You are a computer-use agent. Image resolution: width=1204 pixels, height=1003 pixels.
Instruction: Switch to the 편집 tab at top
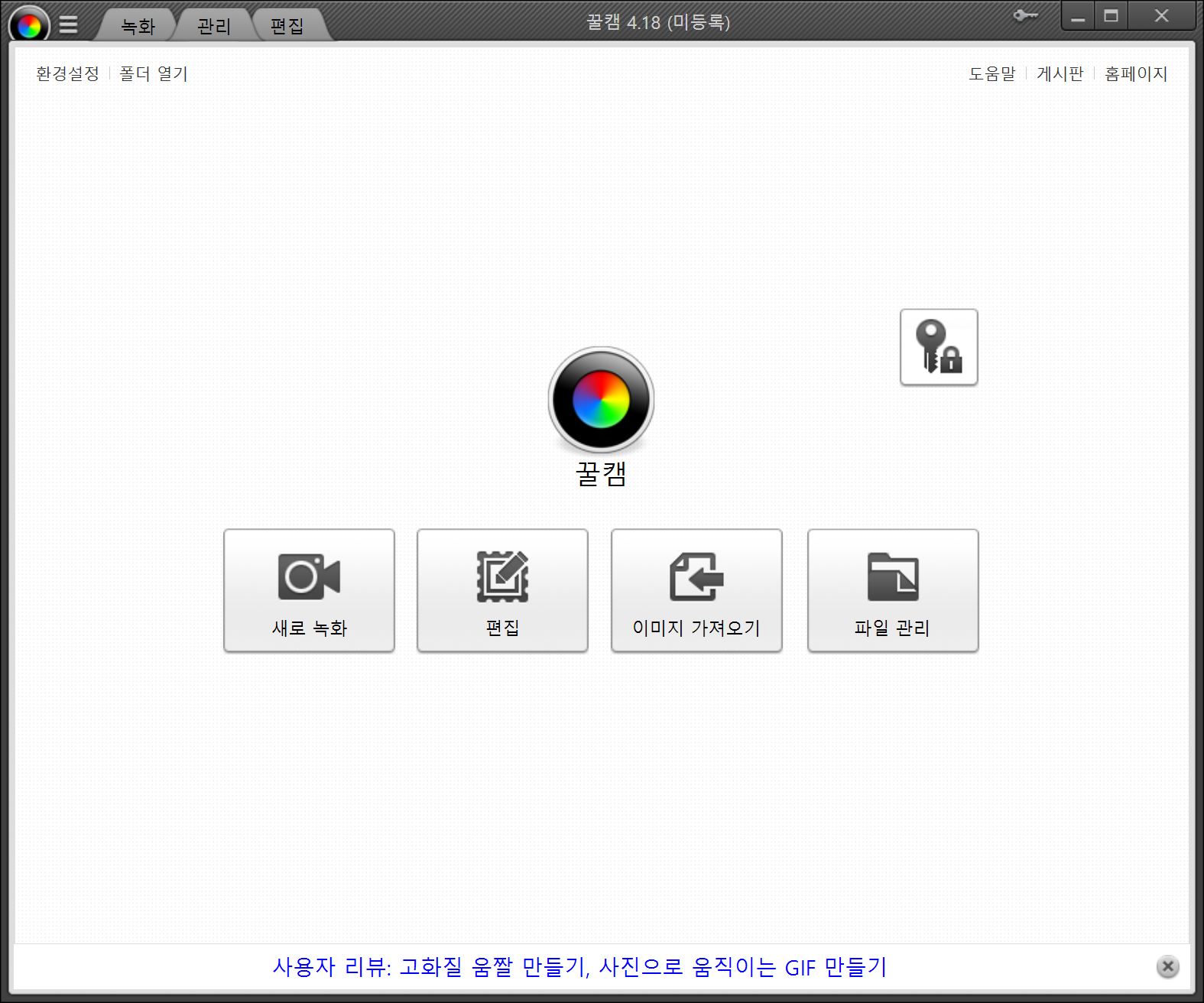(287, 26)
